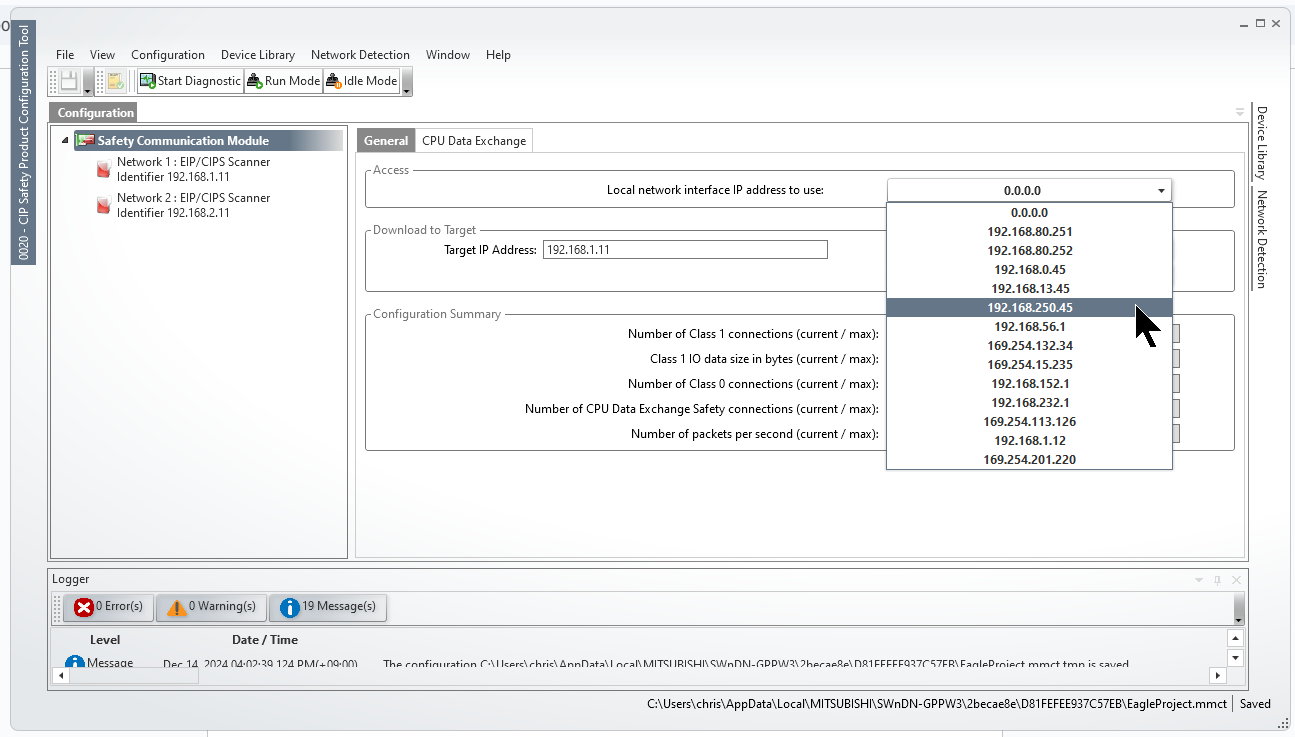Choose 169.254.201.220 from the IP list
This screenshot has height=737, width=1295.
click(1029, 460)
